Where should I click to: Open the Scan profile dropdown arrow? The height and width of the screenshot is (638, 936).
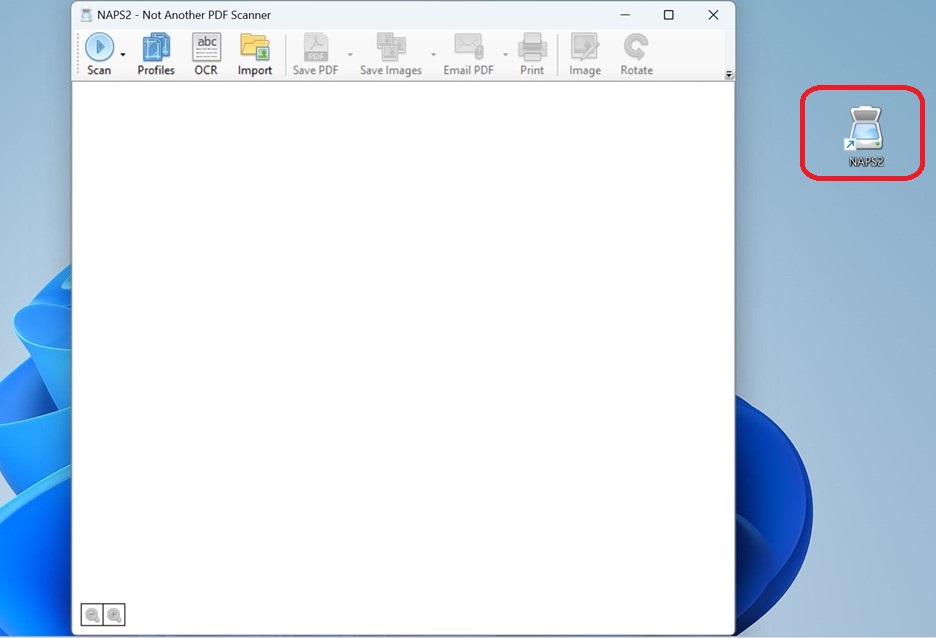pos(123,54)
